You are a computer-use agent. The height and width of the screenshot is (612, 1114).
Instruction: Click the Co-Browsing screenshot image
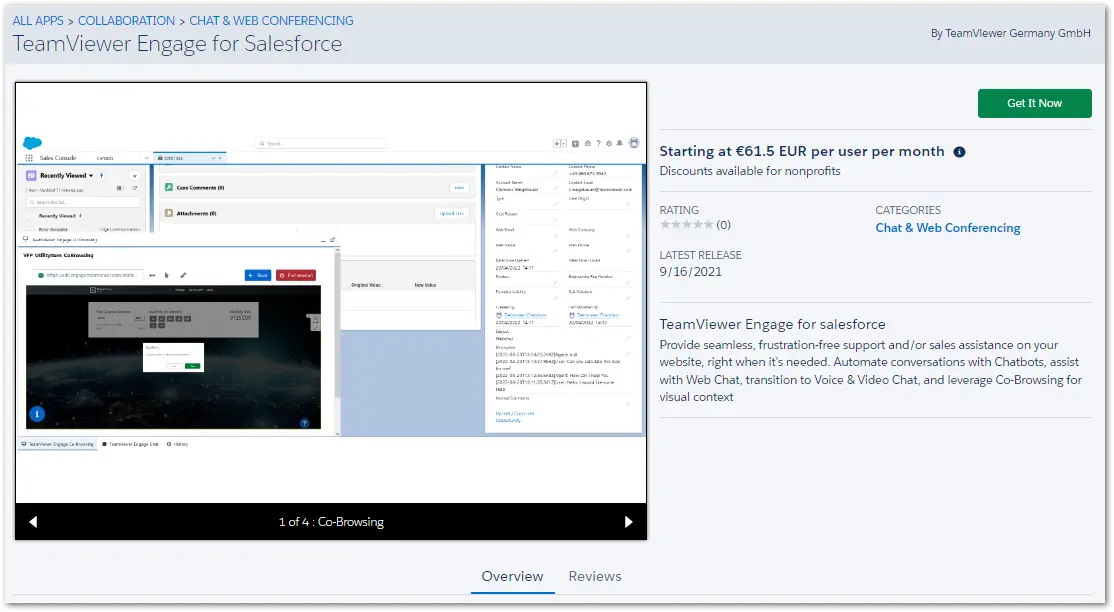(331, 293)
